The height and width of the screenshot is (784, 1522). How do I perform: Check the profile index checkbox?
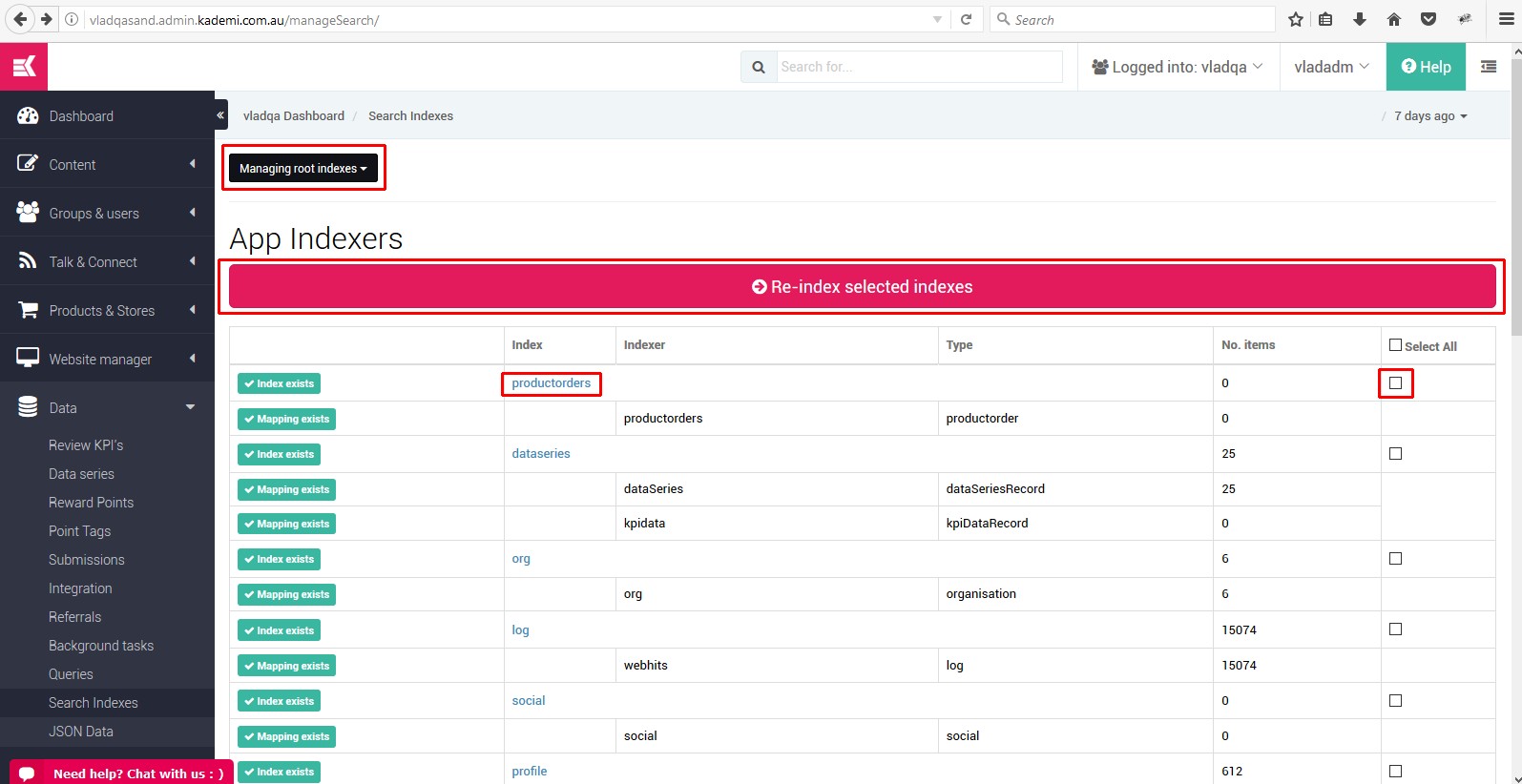[1395, 771]
